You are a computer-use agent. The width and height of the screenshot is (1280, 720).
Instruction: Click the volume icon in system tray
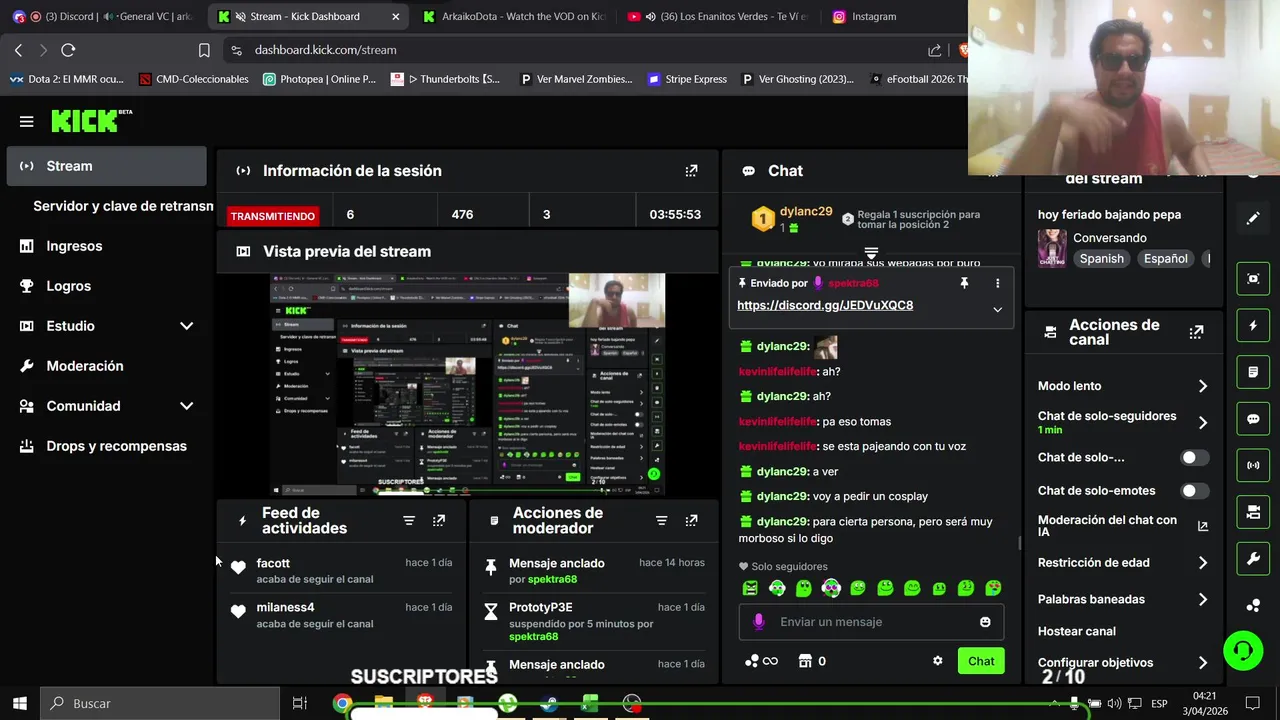pos(1113,703)
